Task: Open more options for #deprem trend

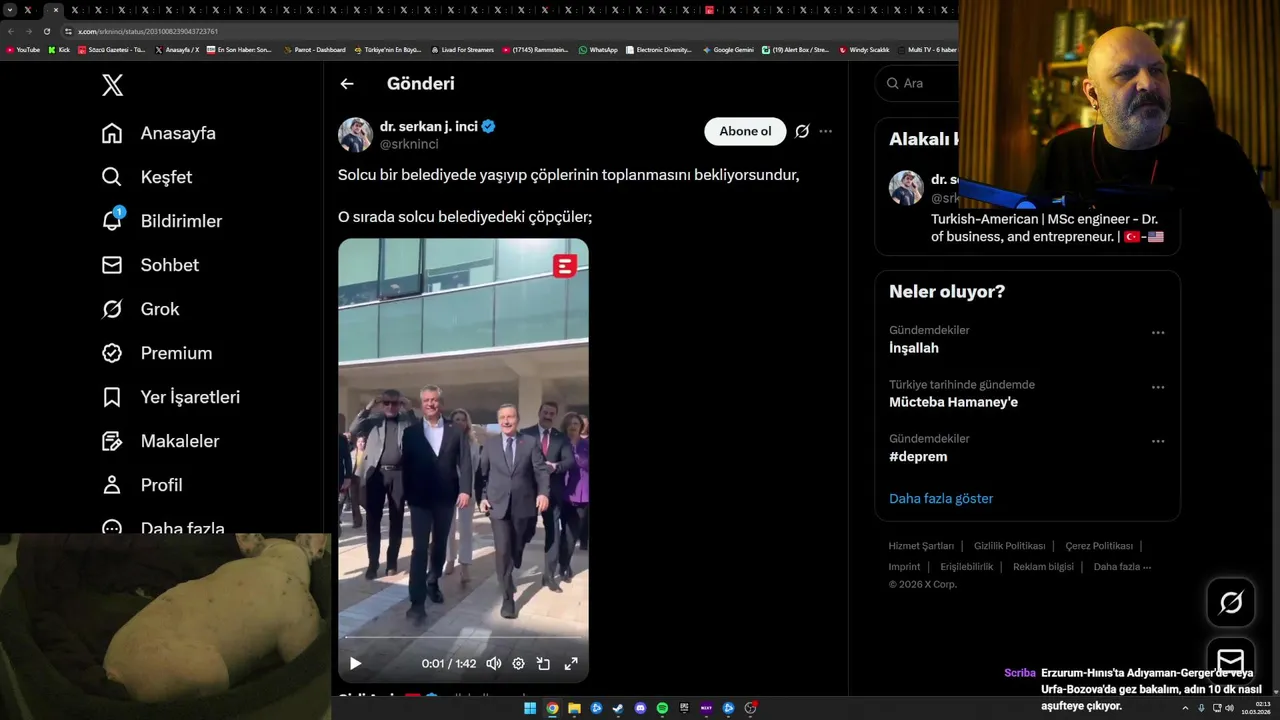Action: pos(1158,441)
